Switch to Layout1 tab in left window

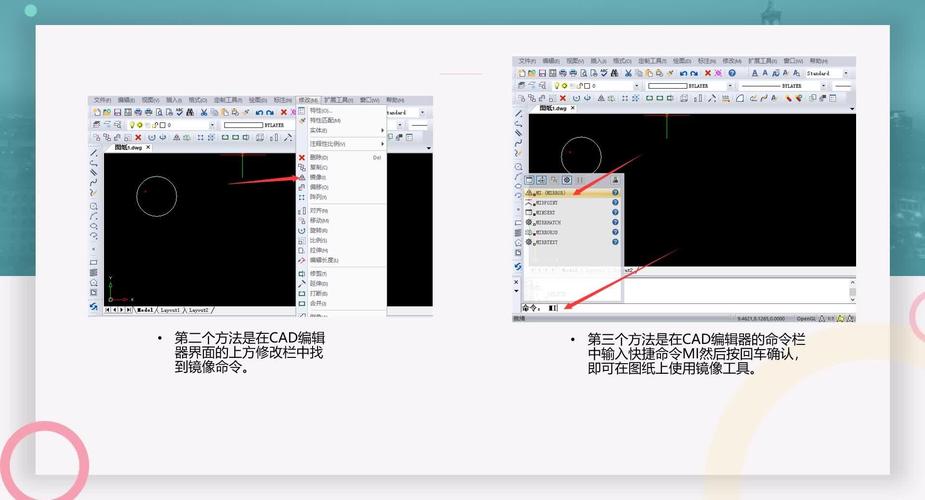169,310
